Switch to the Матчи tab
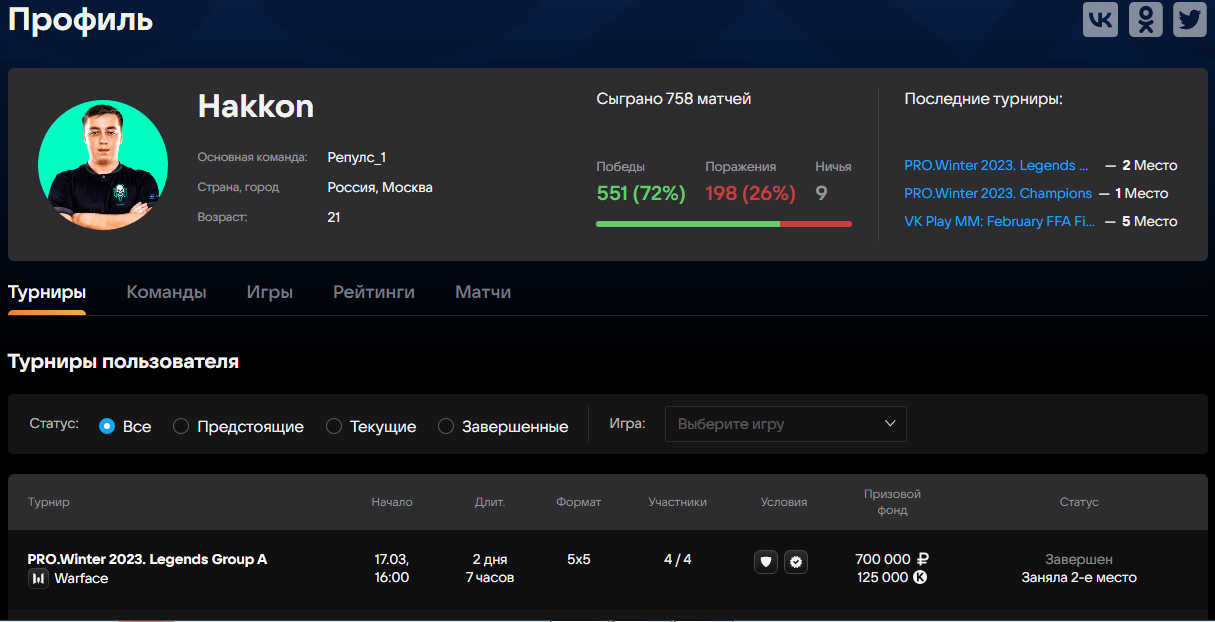The height and width of the screenshot is (622, 1215). (x=483, y=292)
